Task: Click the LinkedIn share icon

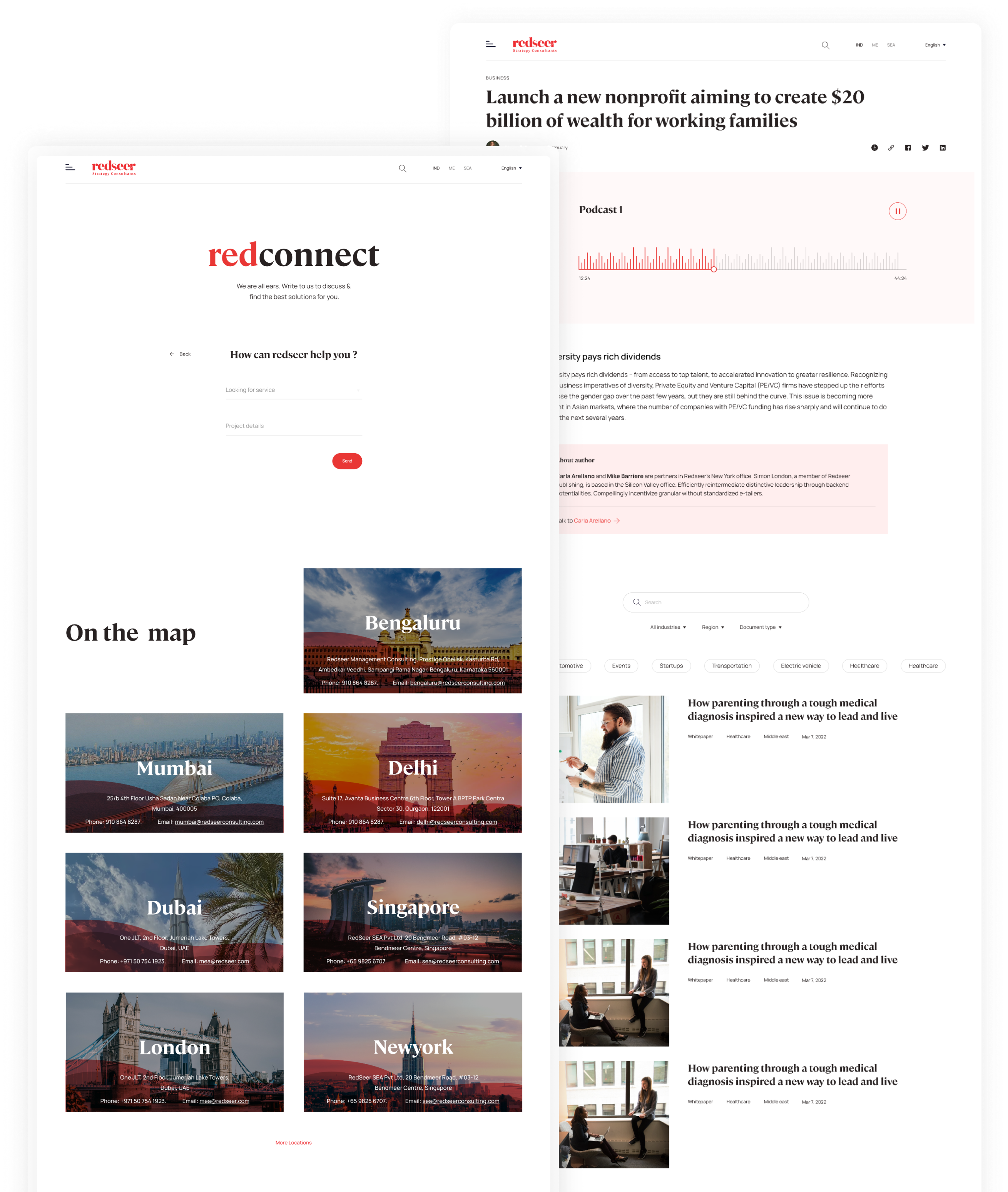Action: 942,148
